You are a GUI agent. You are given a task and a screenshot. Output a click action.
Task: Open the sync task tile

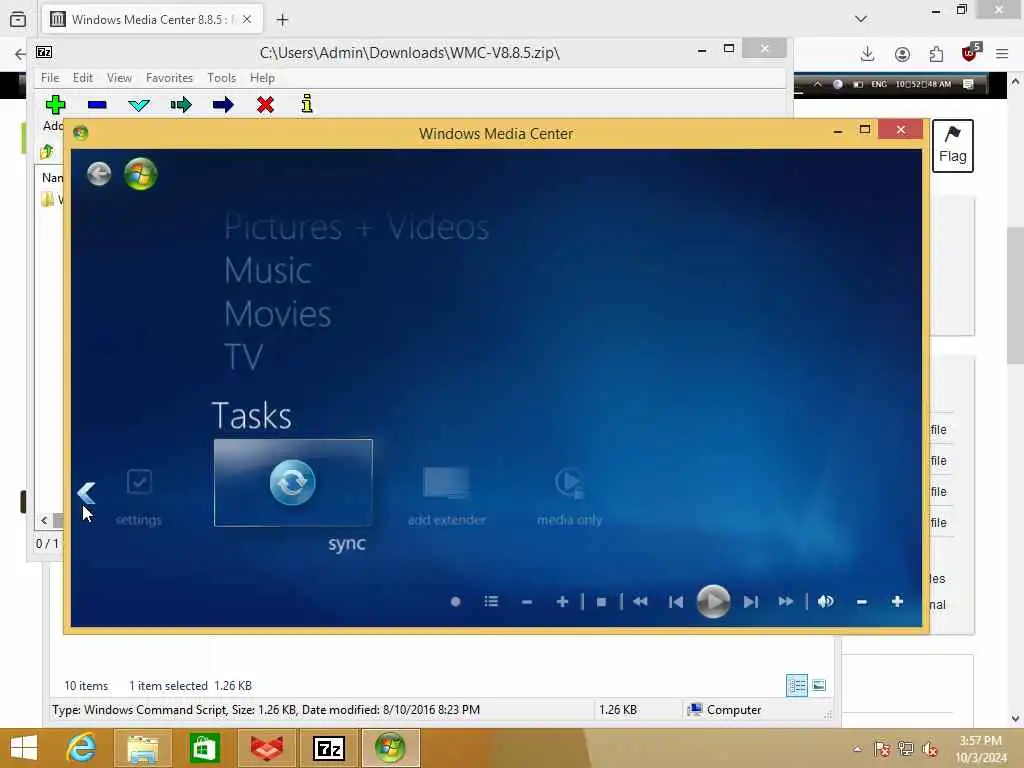(293, 483)
